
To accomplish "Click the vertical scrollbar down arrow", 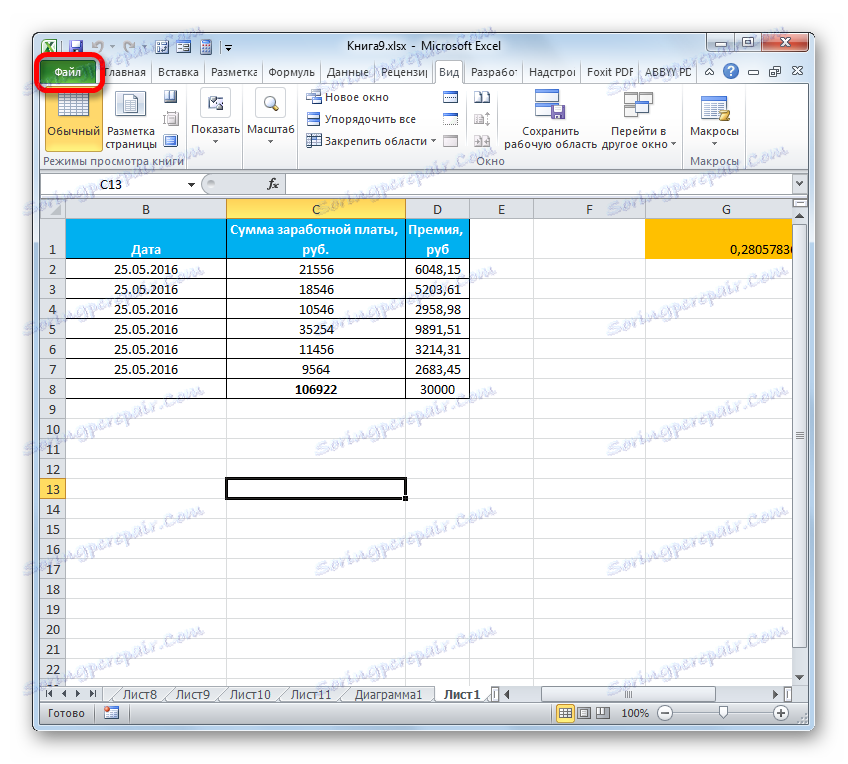I will pos(799,677).
